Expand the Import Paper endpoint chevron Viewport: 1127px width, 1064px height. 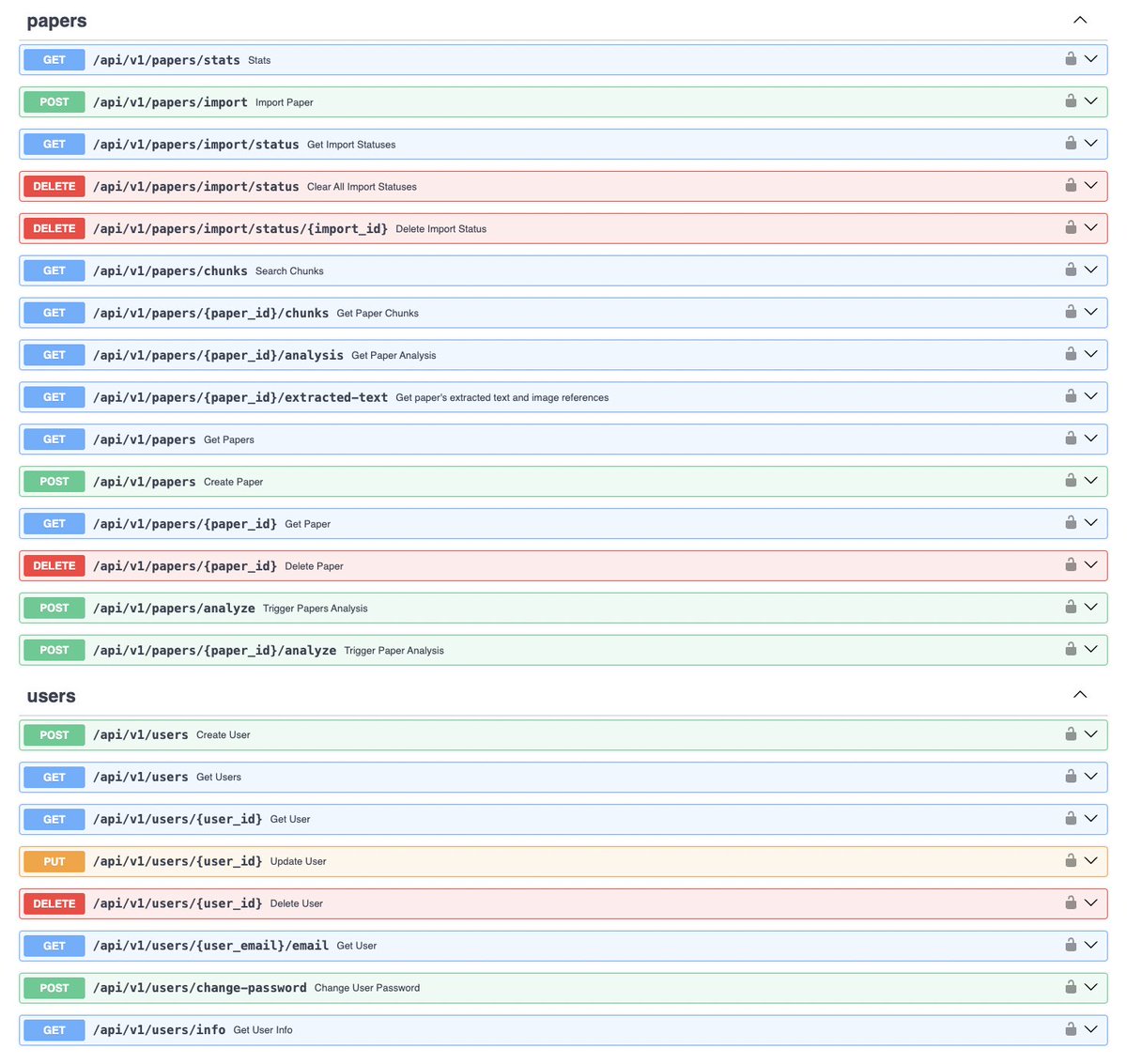(1091, 101)
